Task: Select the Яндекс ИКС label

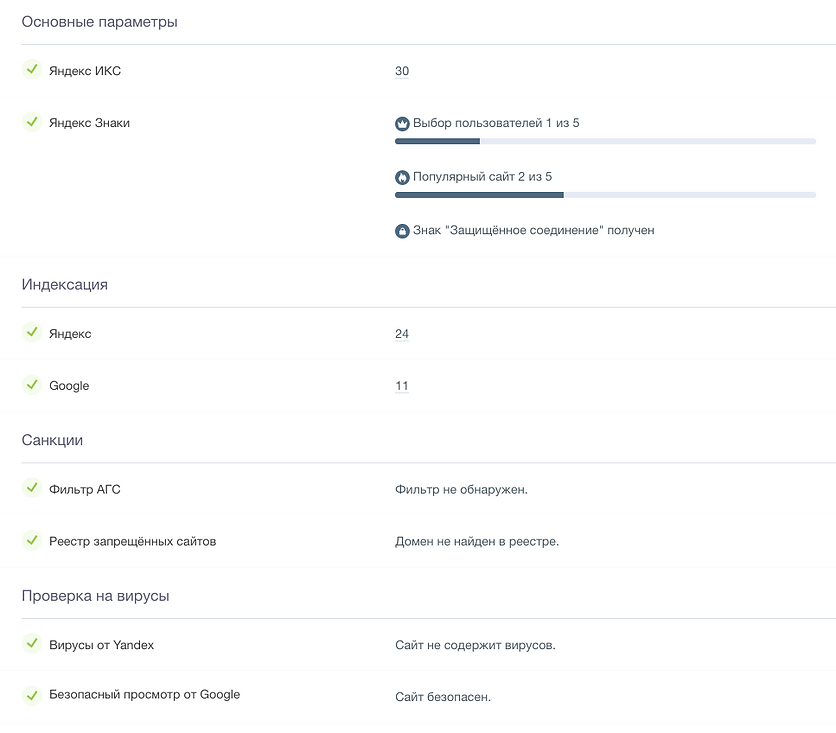Action: [85, 71]
